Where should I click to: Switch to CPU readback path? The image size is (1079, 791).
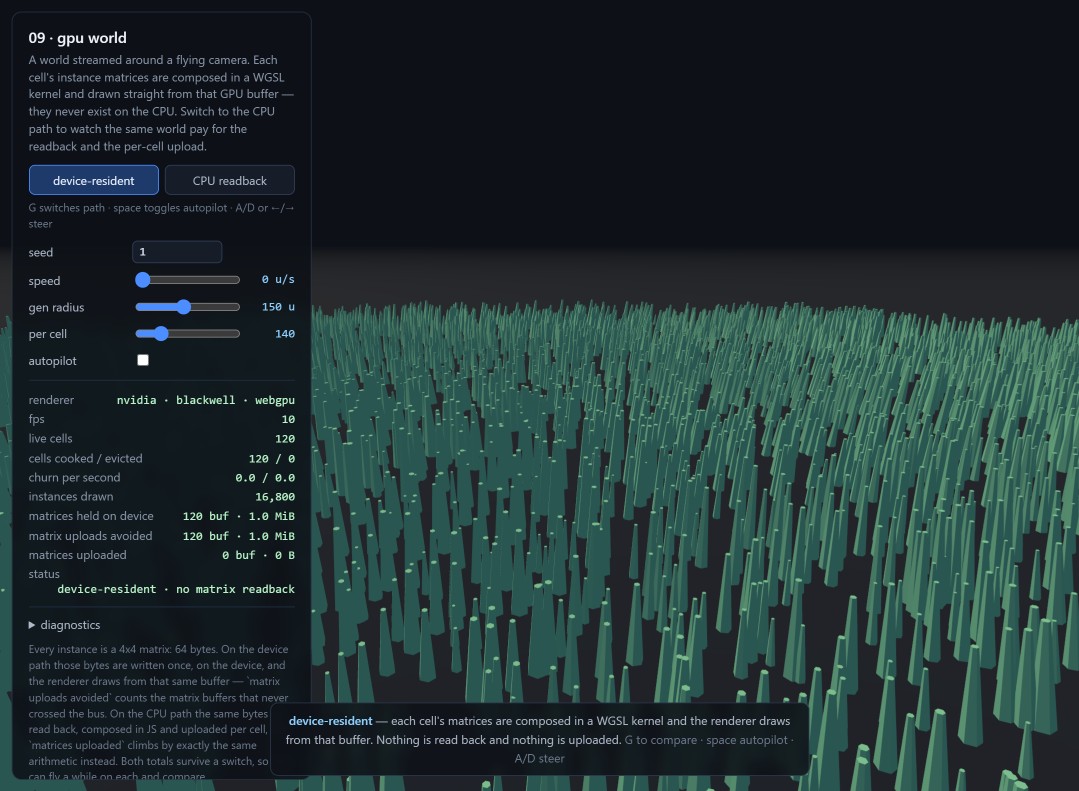click(230, 180)
